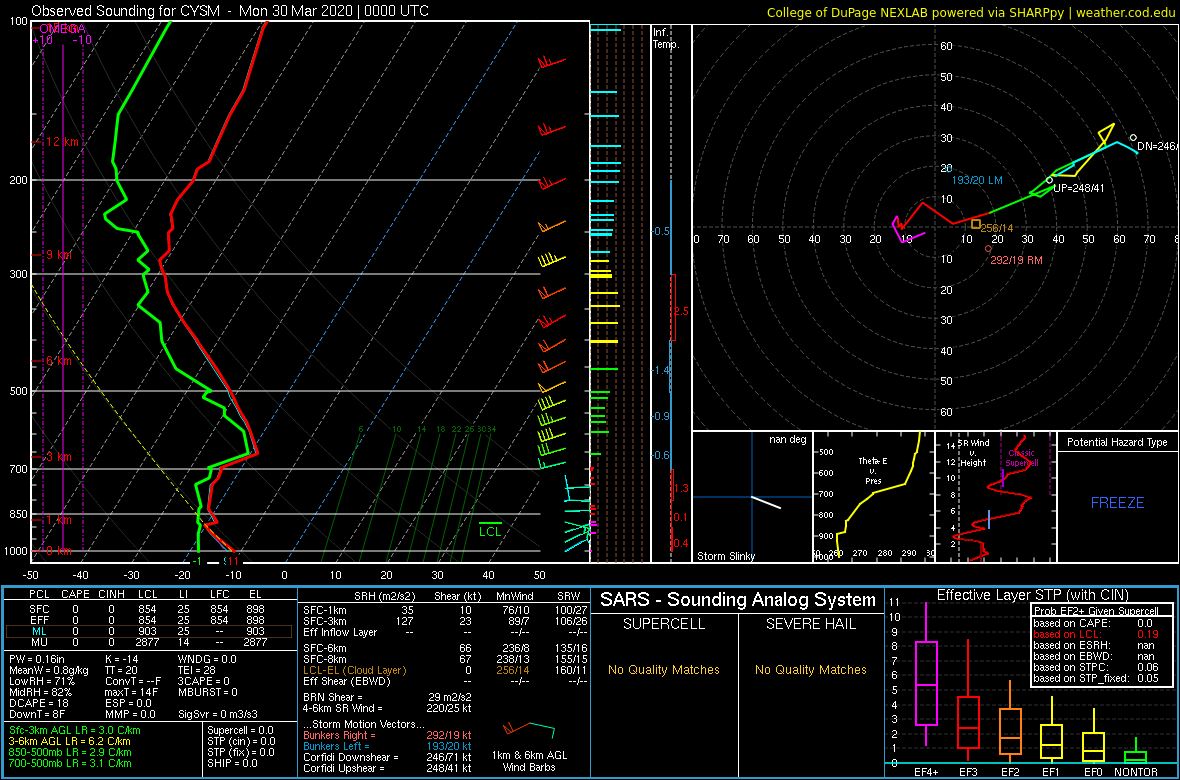Click the 'LCL-EL (Cloud Layer)' row
1180x780 pixels.
(x=445, y=670)
